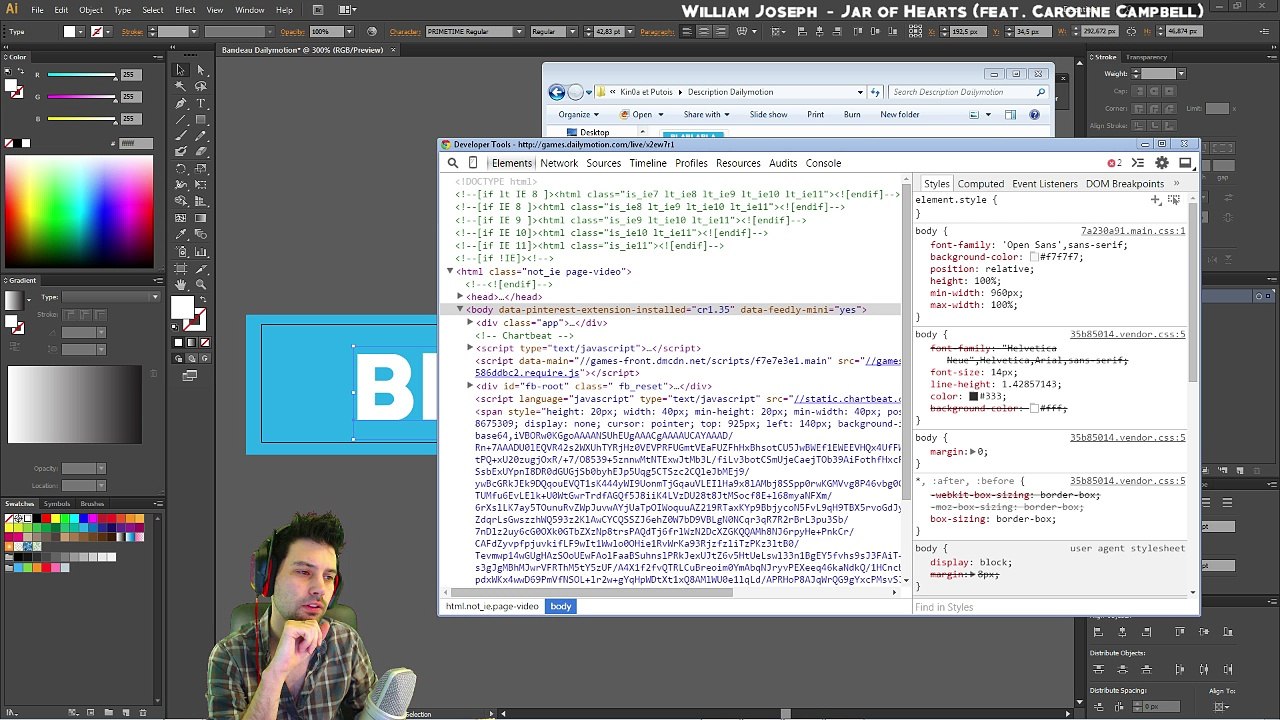The height and width of the screenshot is (720, 1280).
Task: Click the Explorer Slide show button
Action: pyautogui.click(x=768, y=114)
